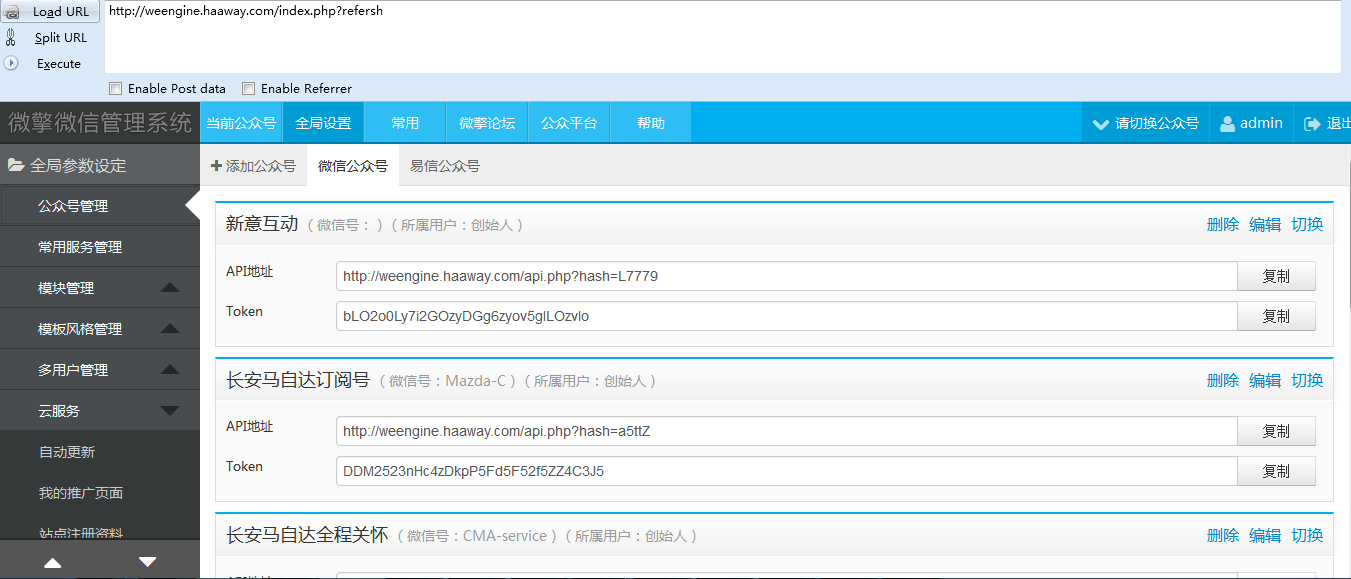Click the sidebar scroll-down arrow icon
This screenshot has height=579, width=1351.
click(147, 562)
